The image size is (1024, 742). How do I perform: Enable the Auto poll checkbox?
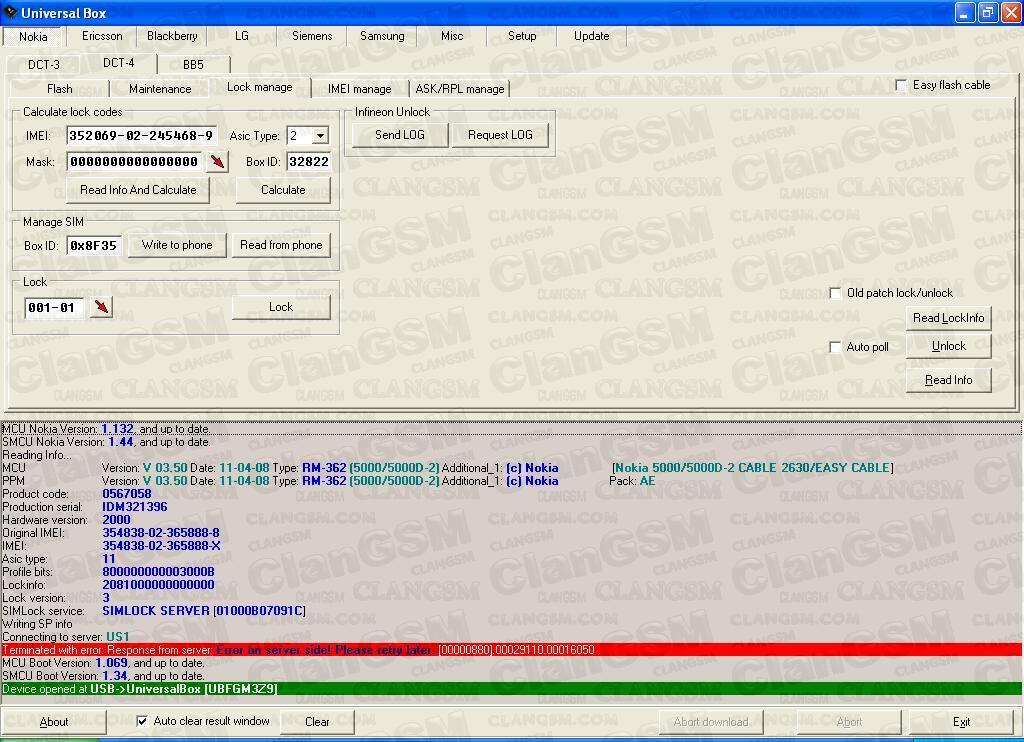pyautogui.click(x=835, y=347)
